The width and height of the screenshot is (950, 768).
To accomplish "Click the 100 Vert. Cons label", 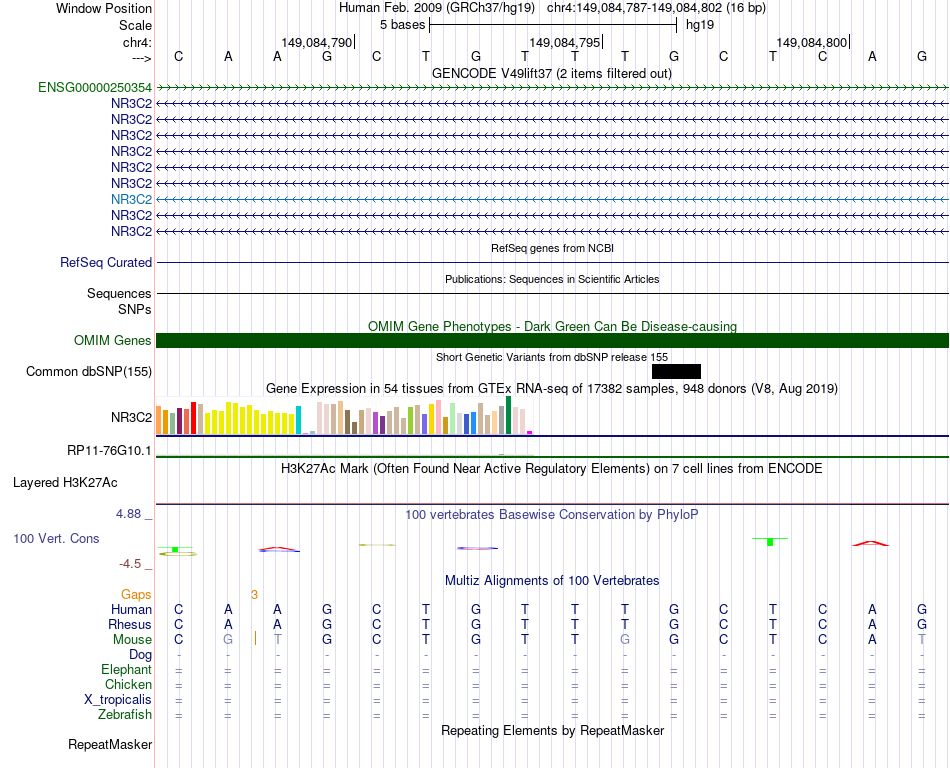I will (x=56, y=538).
